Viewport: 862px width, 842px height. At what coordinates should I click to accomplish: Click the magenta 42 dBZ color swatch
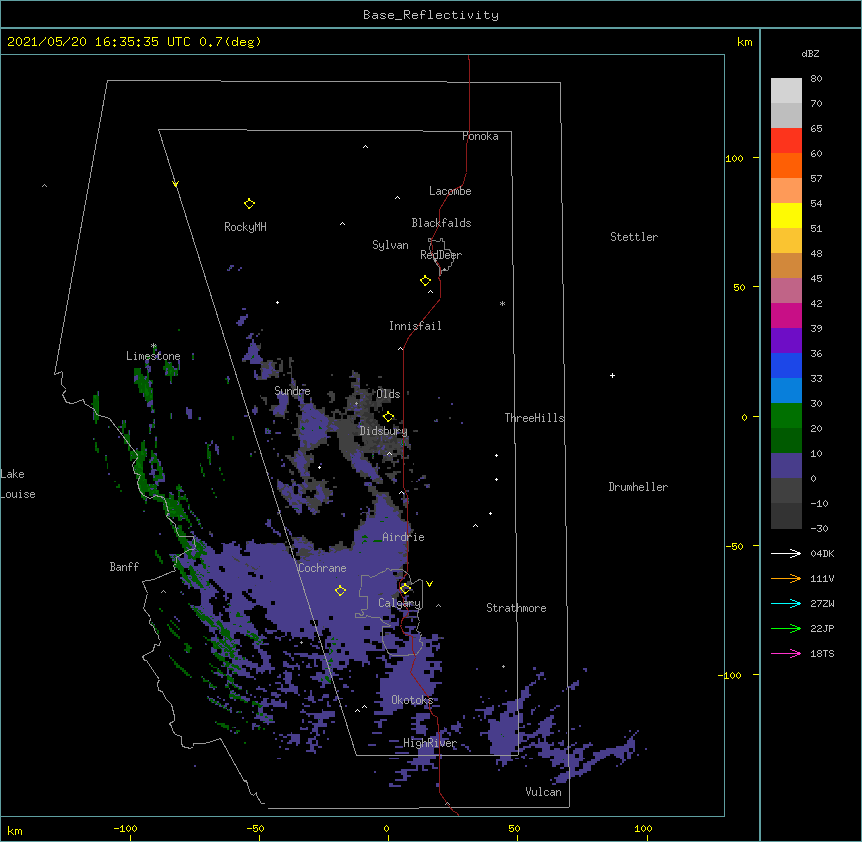pyautogui.click(x=786, y=315)
